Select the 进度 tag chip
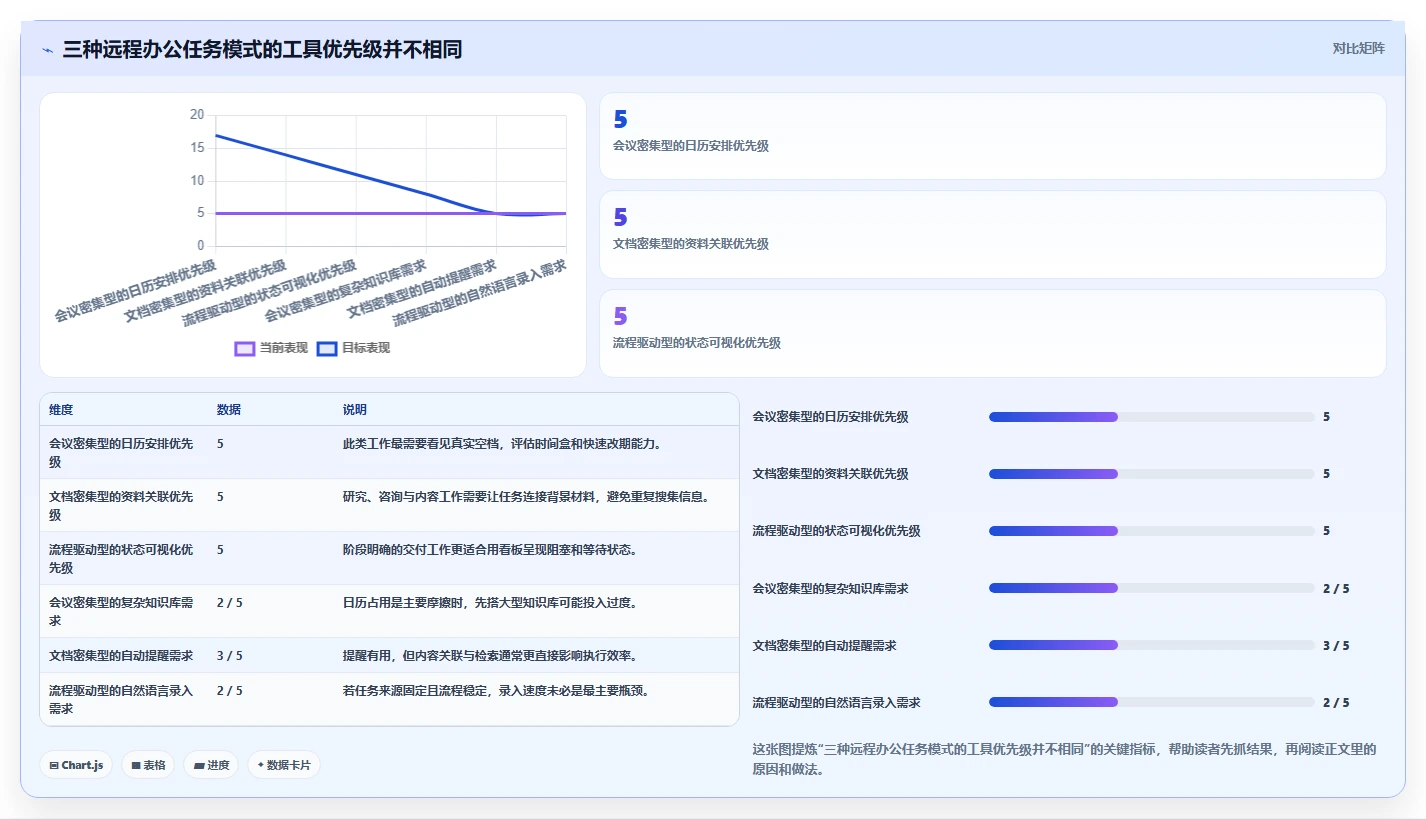The height and width of the screenshot is (819, 1426). tap(211, 765)
